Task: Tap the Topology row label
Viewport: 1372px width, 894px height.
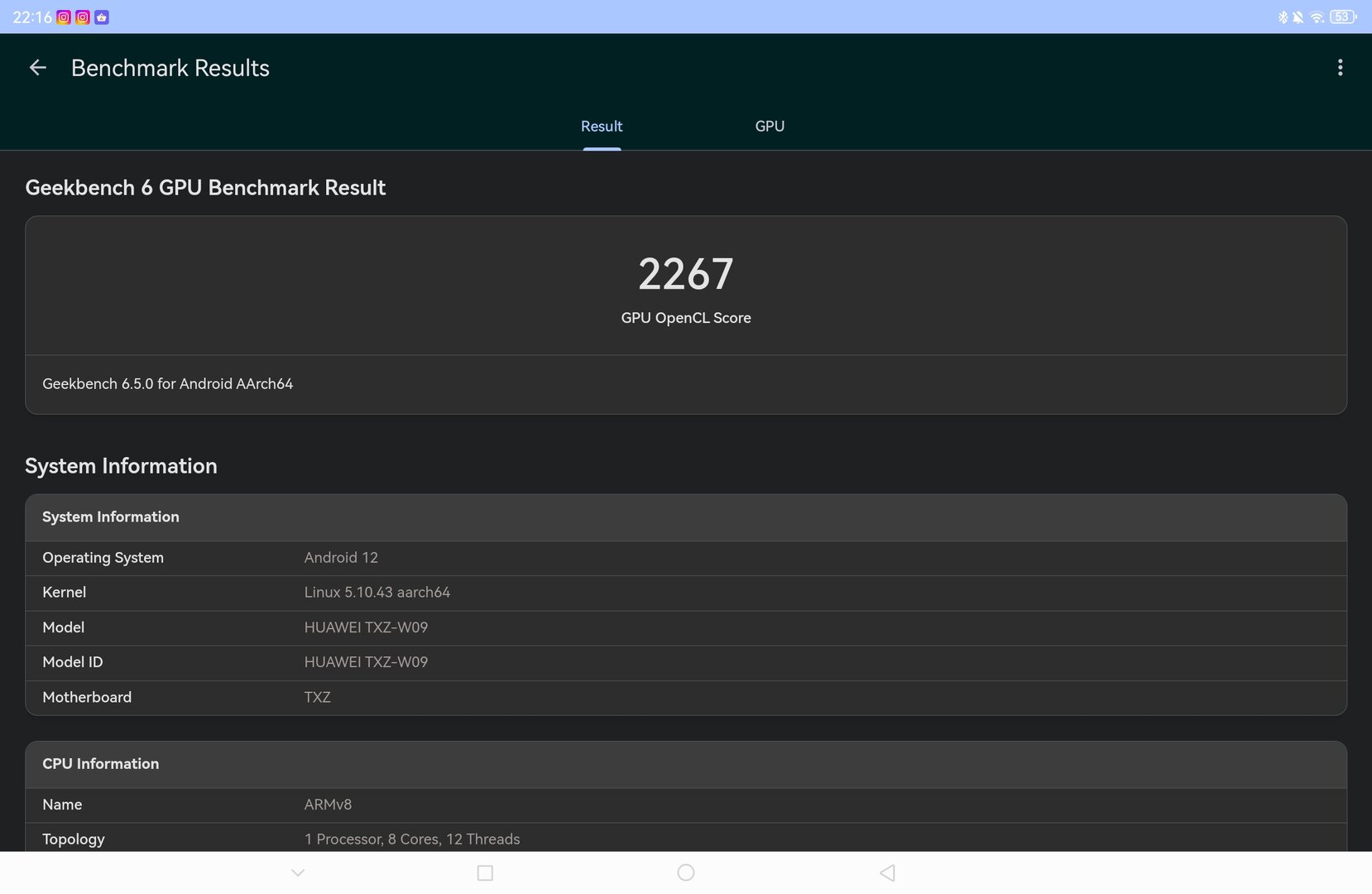Action: pos(74,839)
